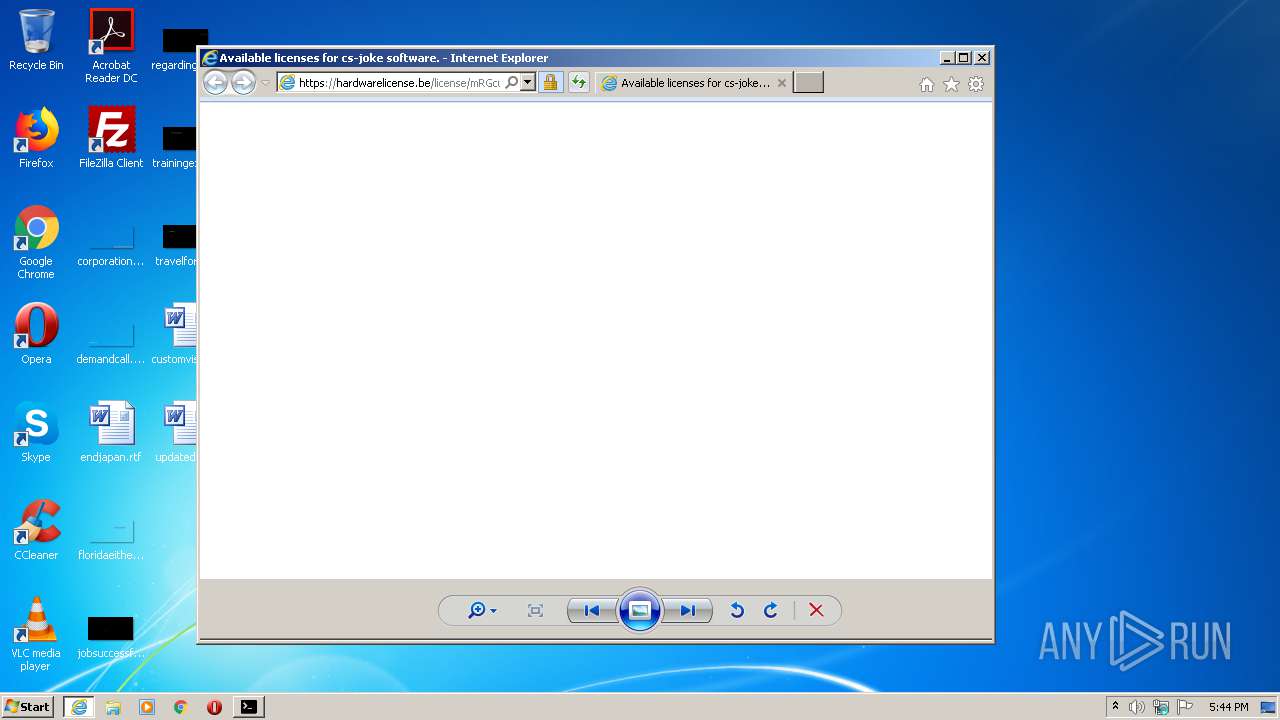Refresh the page with green arrows button
This screenshot has height=720, width=1280.
pyautogui.click(x=578, y=83)
